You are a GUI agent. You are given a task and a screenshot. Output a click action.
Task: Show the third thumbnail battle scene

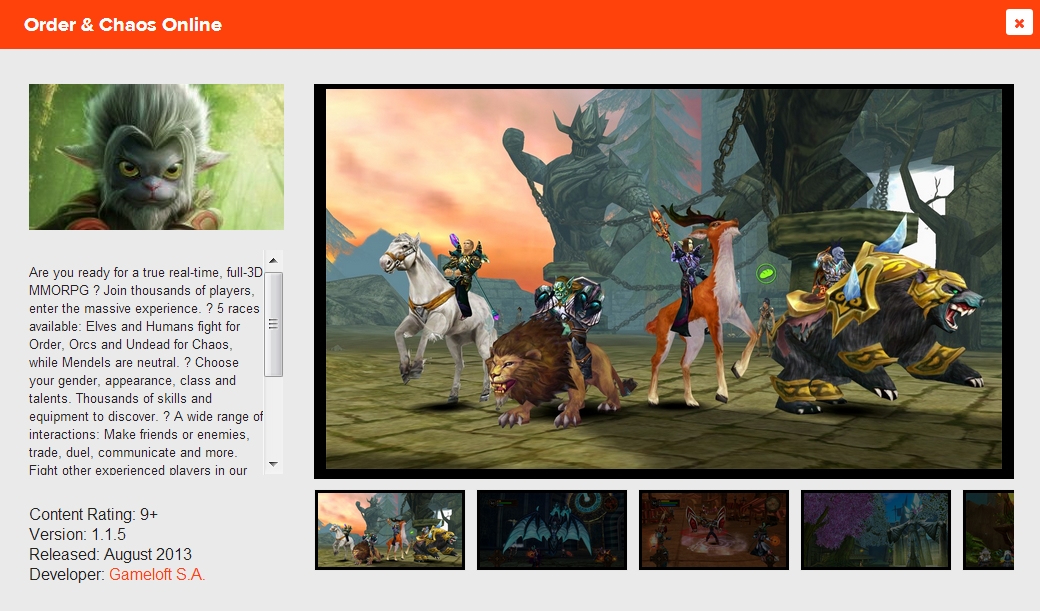714,530
